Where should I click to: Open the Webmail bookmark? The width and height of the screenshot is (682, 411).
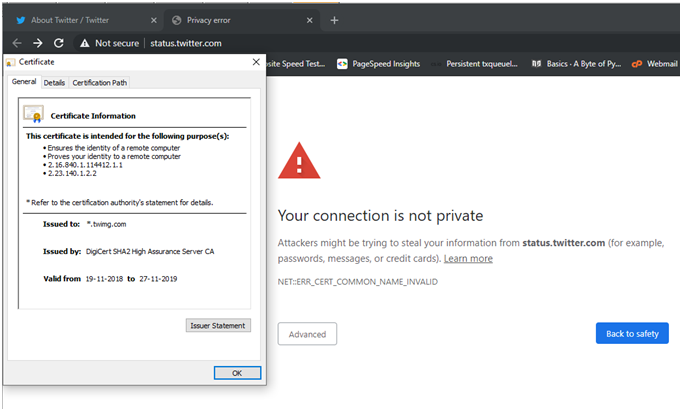(x=655, y=64)
